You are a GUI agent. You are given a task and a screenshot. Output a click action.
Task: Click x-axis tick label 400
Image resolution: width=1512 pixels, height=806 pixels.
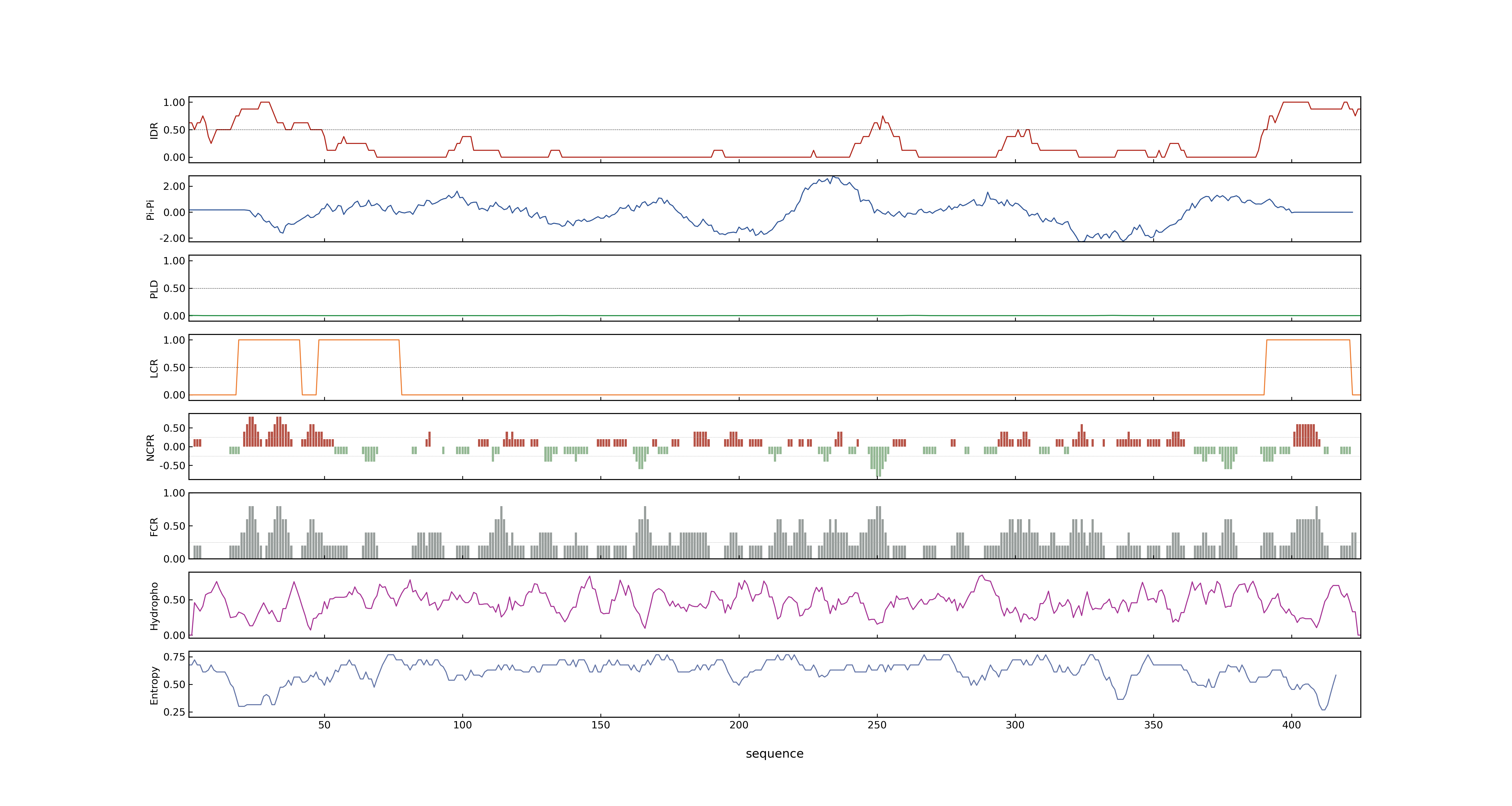click(x=1291, y=725)
